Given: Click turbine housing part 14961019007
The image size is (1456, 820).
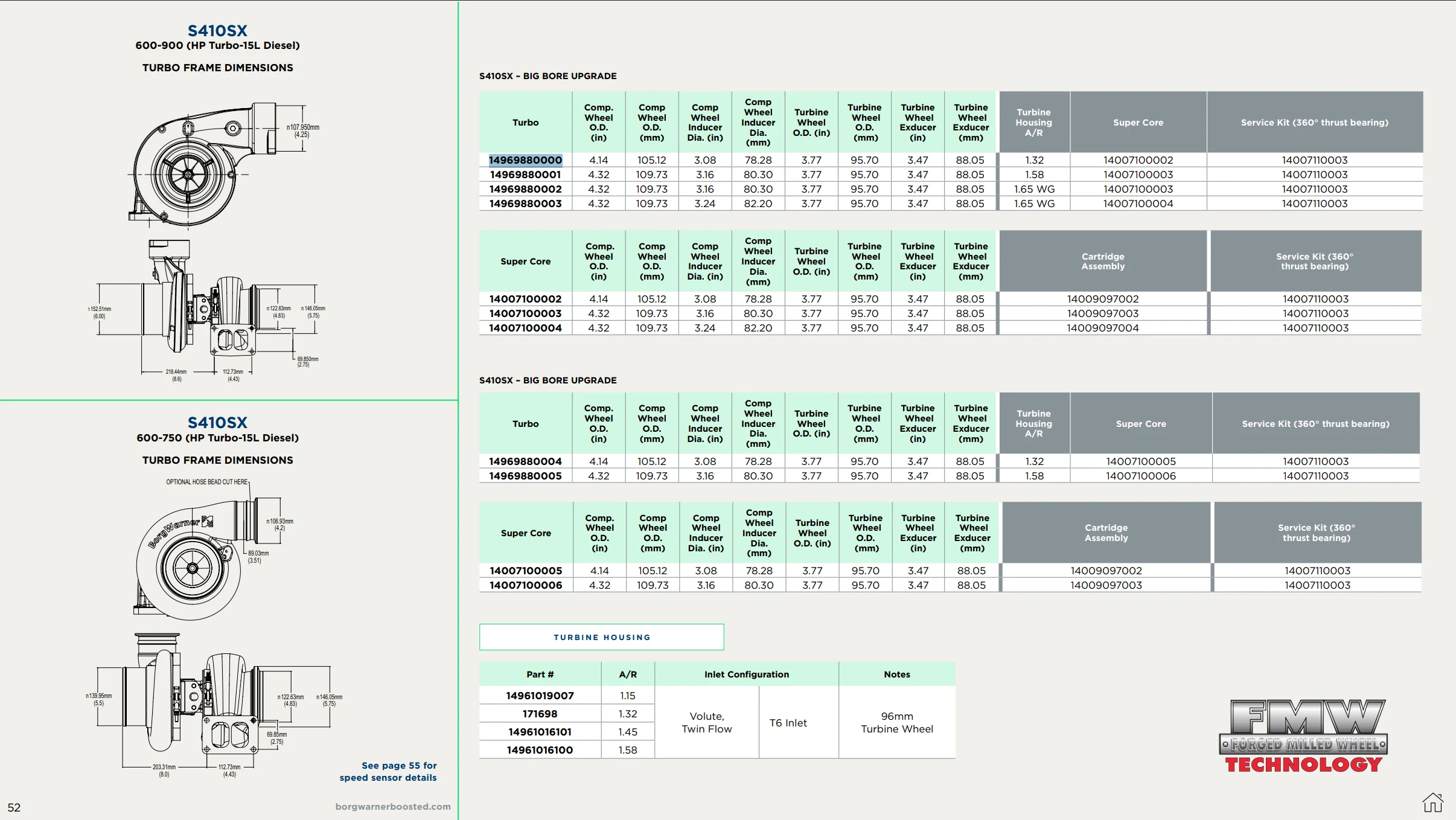Looking at the screenshot, I should [540, 696].
